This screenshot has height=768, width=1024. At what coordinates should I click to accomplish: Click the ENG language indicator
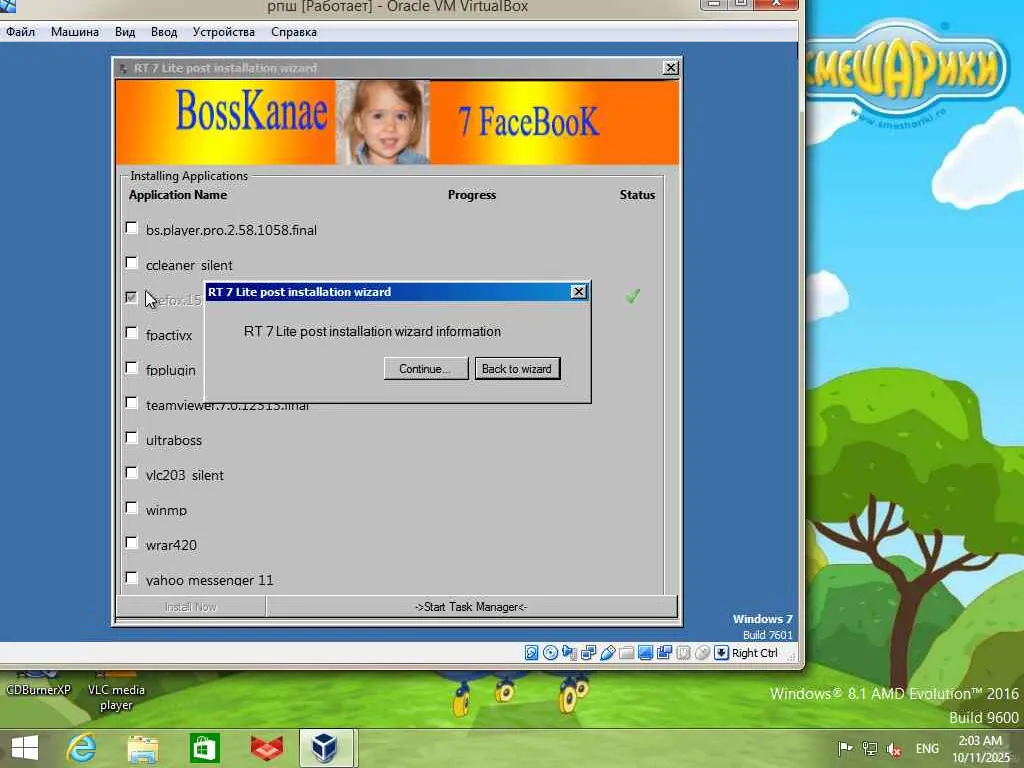927,748
